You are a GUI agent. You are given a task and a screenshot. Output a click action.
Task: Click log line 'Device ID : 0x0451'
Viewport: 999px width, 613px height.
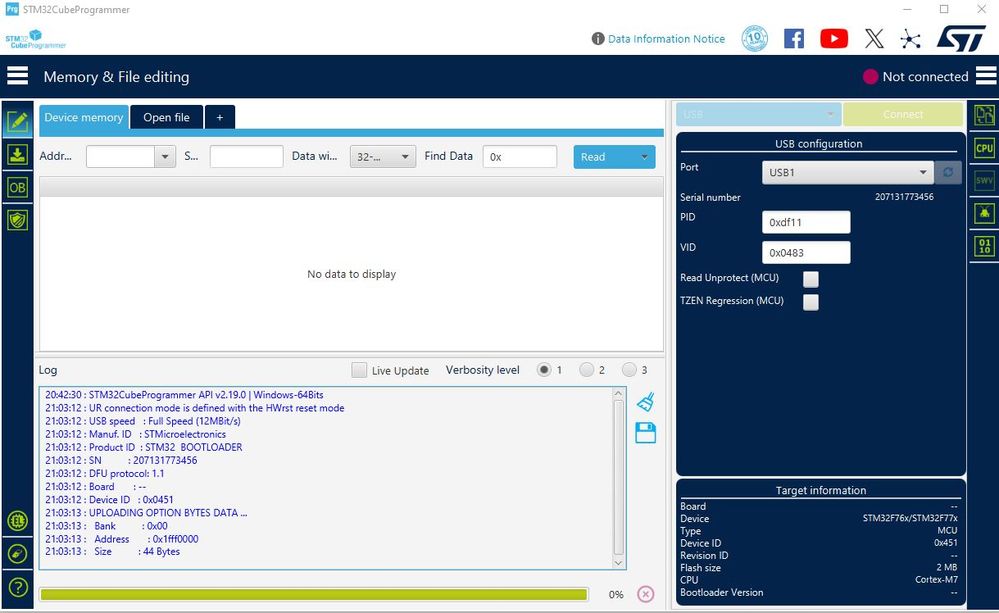[109, 500]
